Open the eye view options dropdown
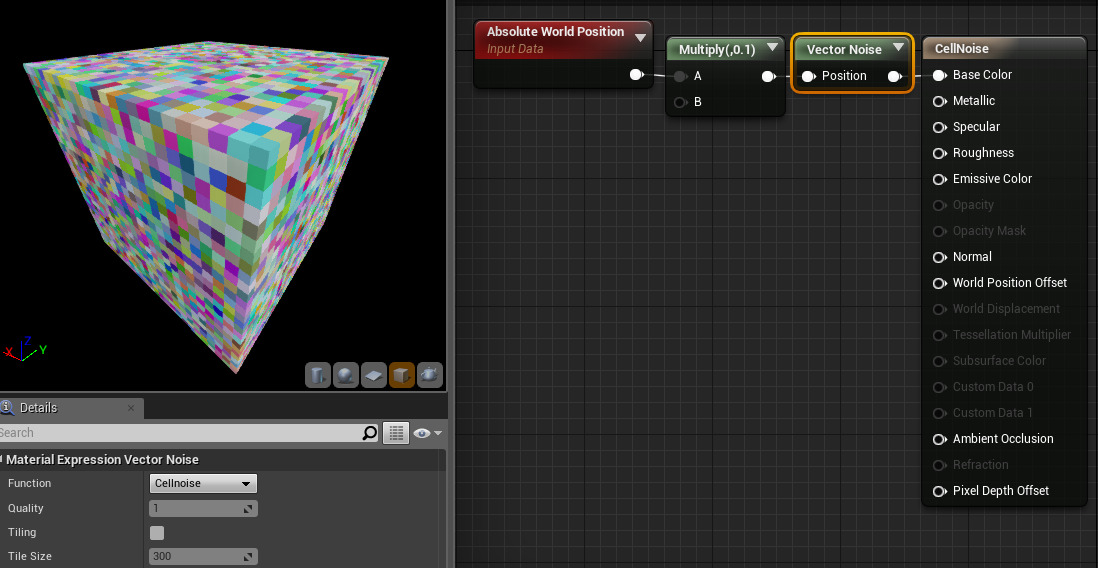This screenshot has height=568, width=1098. point(428,433)
